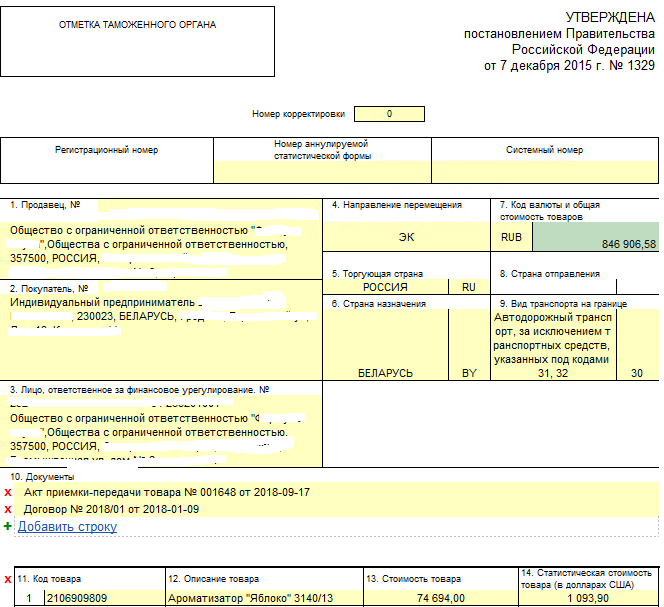Click the ОТМЕТКА ТАМОЖЕННОГО ОРГАНА box
The width and height of the screenshot is (664, 607).
pyautogui.click(x=137, y=42)
